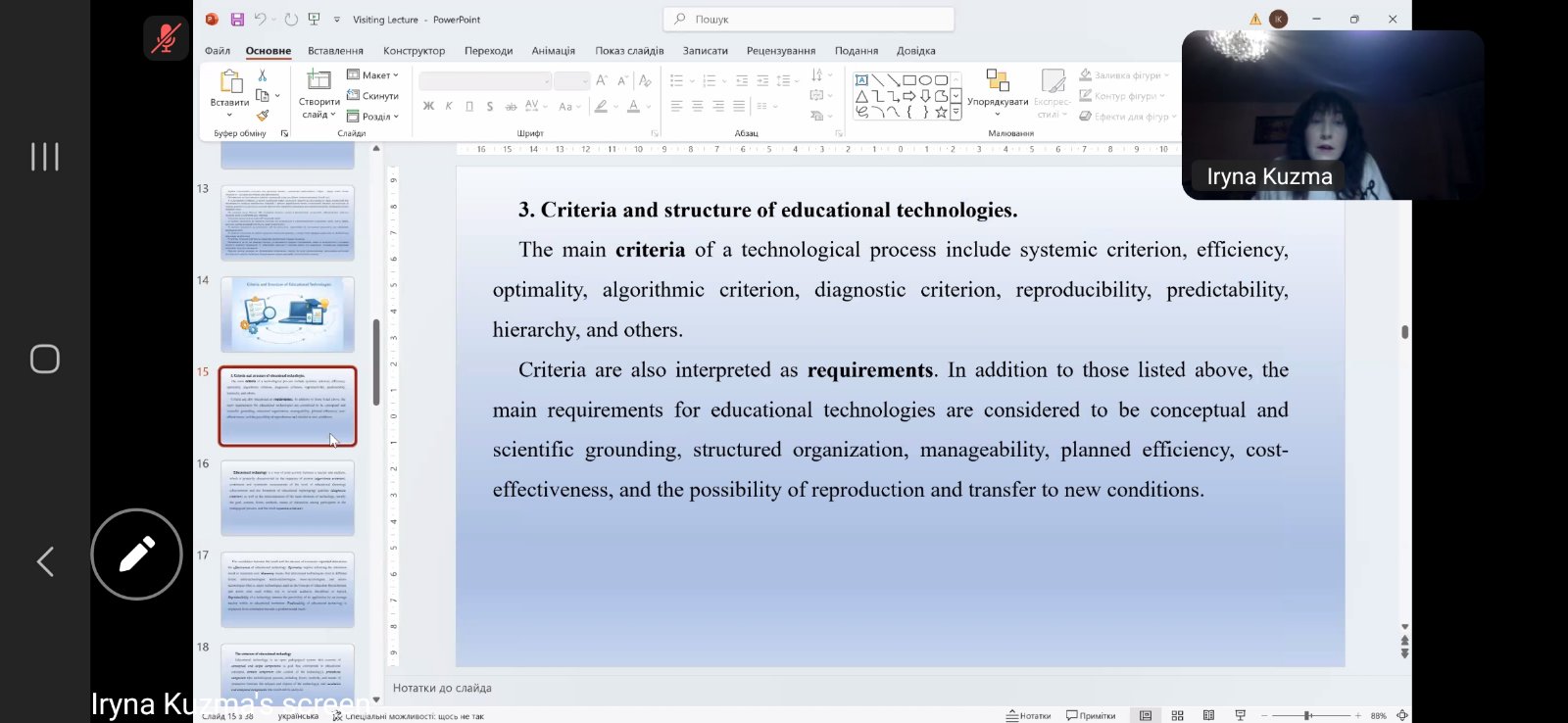Switch to the Animations (Анімація) tab

(554, 50)
